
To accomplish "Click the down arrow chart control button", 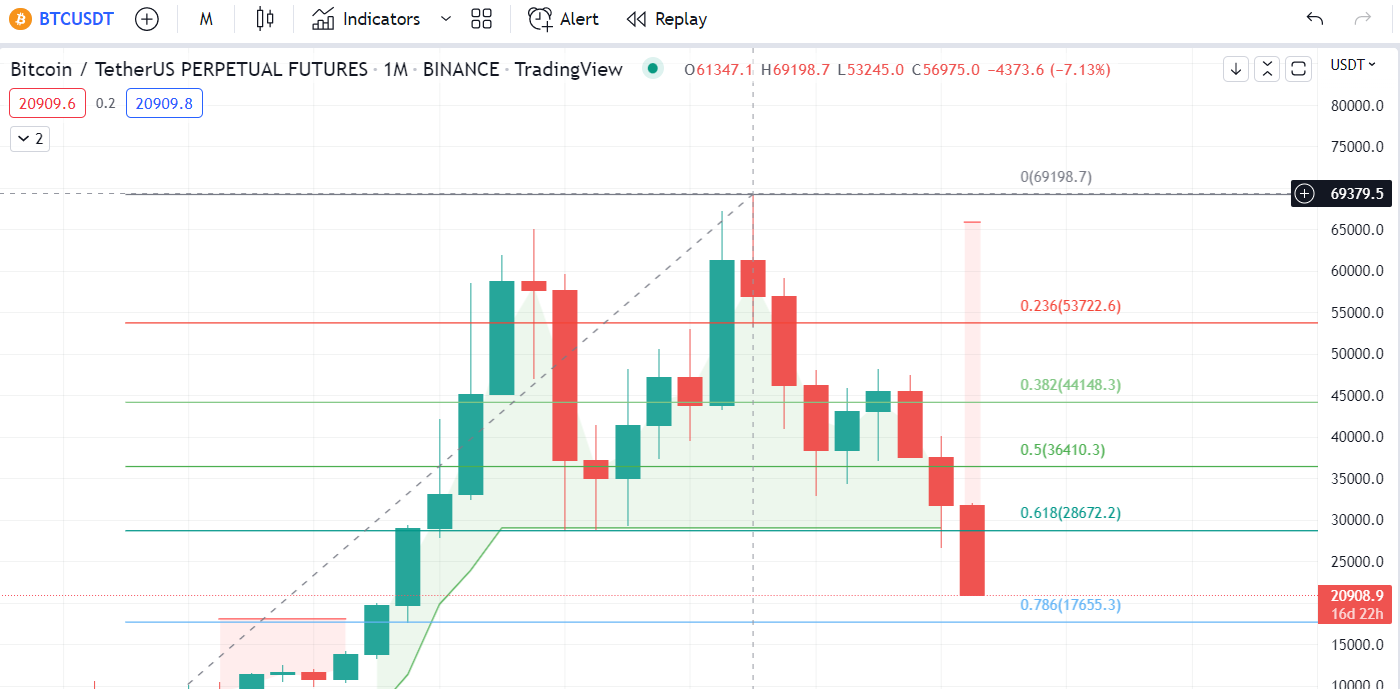I will point(1236,69).
